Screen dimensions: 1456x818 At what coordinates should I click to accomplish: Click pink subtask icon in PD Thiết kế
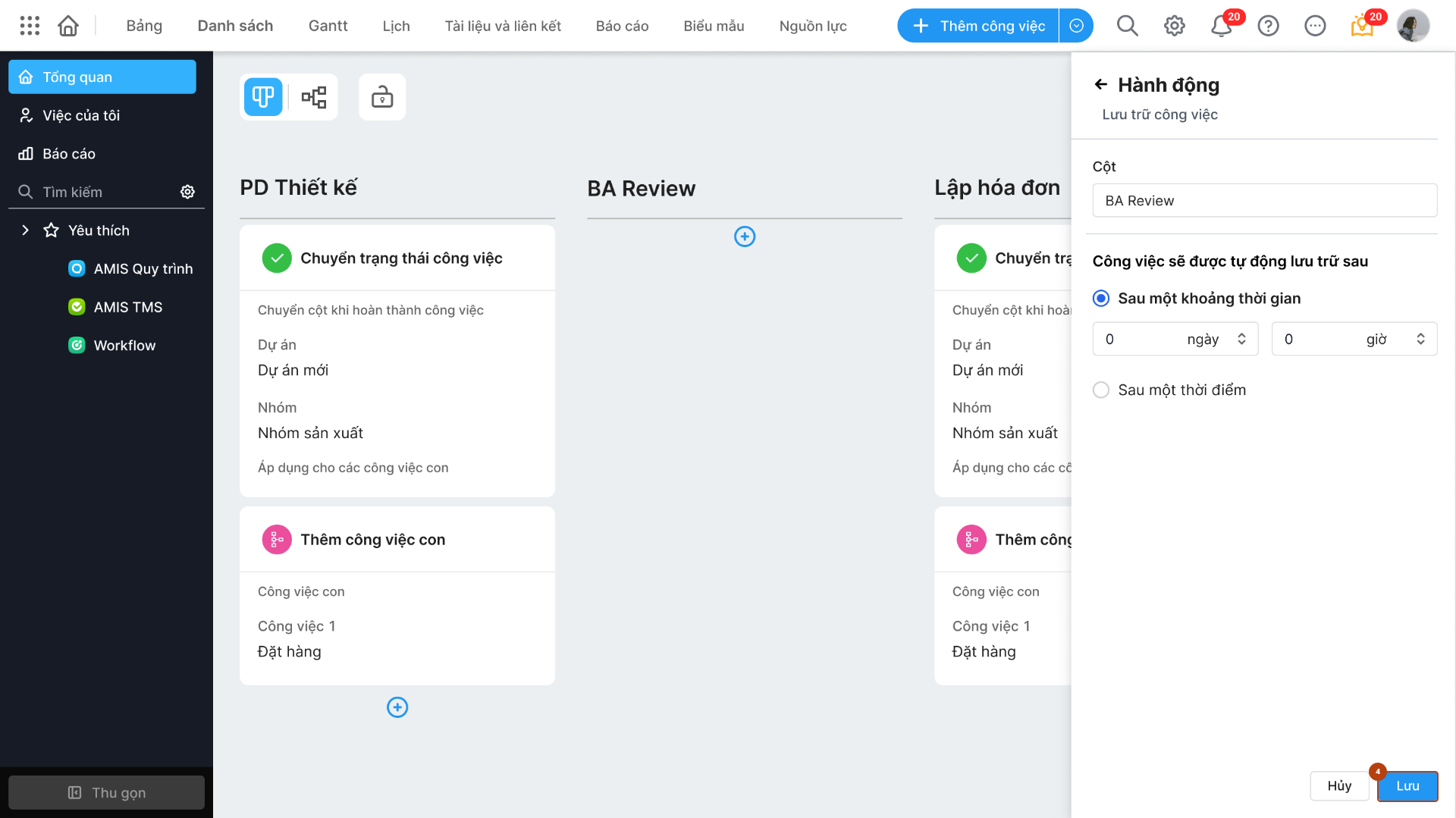[x=277, y=540]
